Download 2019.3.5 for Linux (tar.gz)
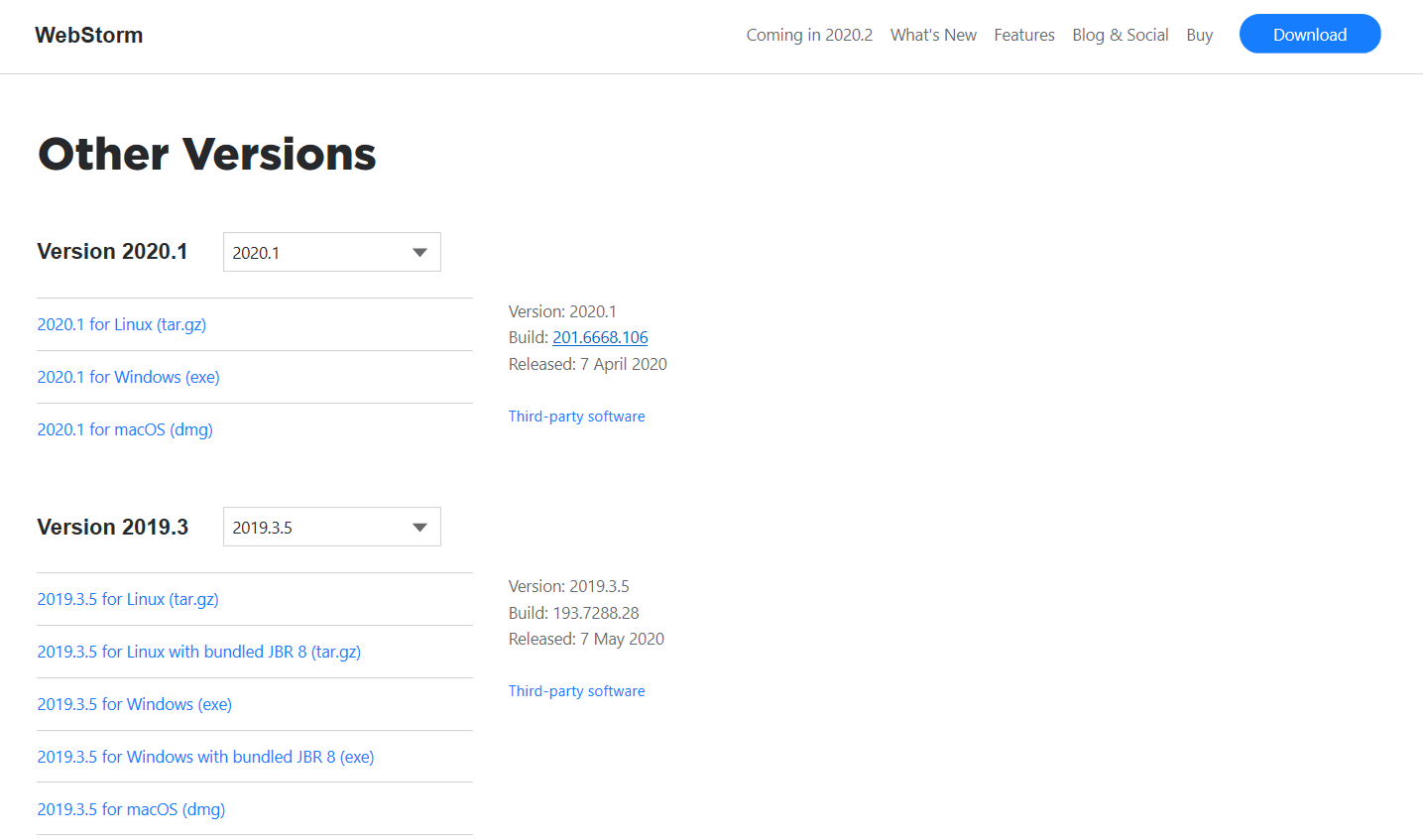This screenshot has height=840, width=1423. (127, 598)
